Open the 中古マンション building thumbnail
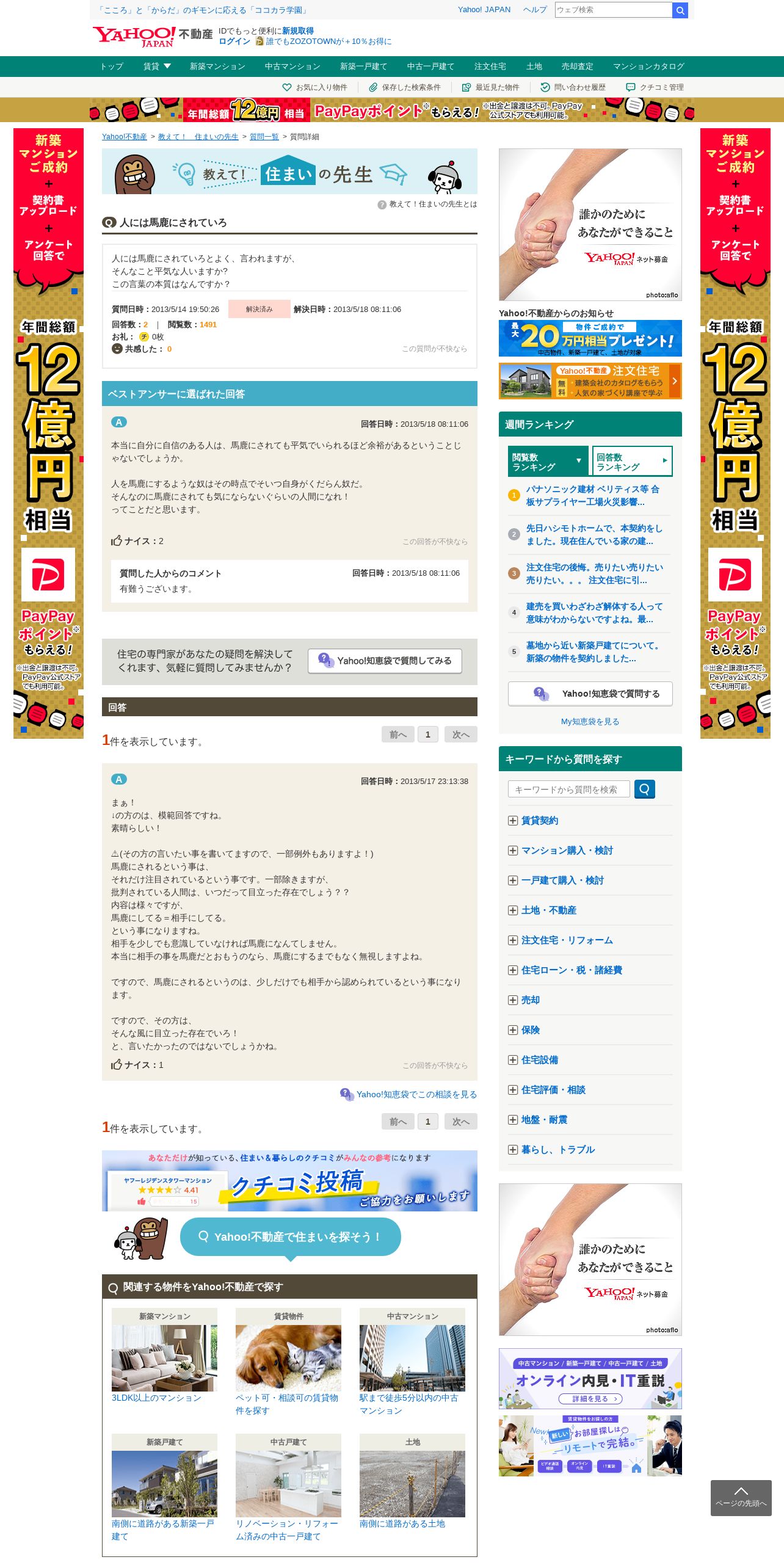The width and height of the screenshot is (784, 1568). pyautogui.click(x=412, y=1358)
